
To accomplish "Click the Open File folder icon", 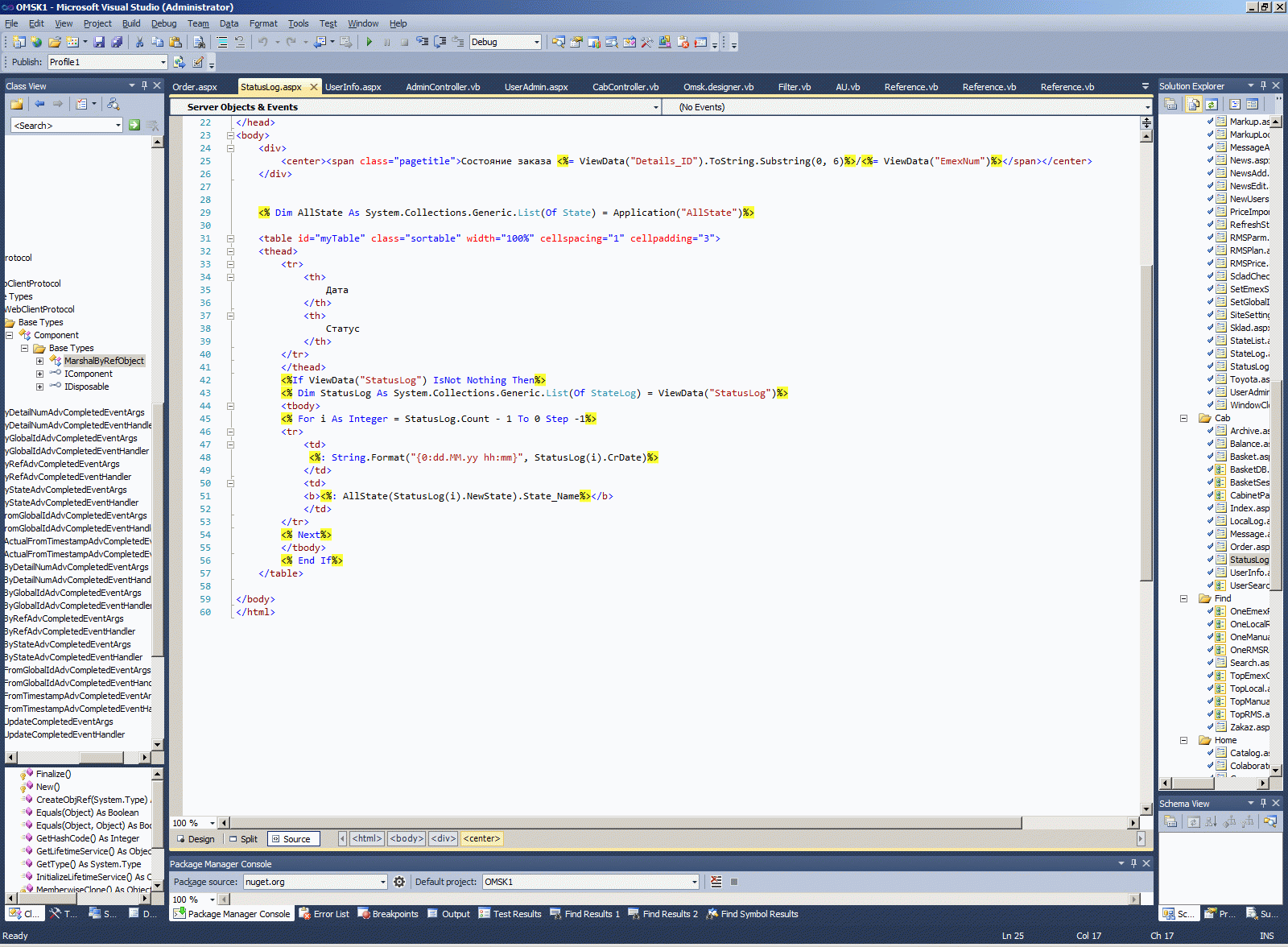I will (x=54, y=42).
